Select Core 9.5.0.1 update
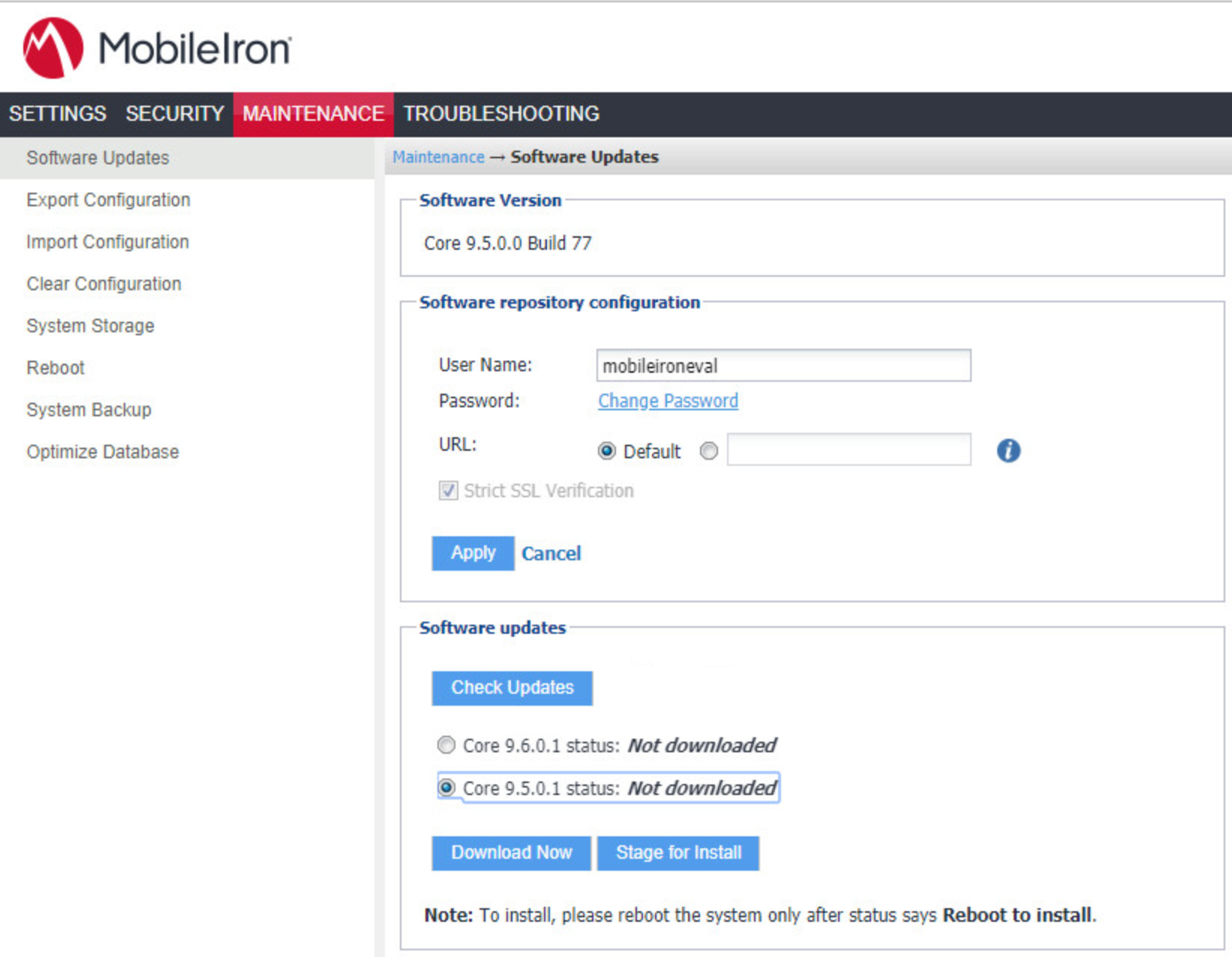1232x957 pixels. click(x=448, y=787)
